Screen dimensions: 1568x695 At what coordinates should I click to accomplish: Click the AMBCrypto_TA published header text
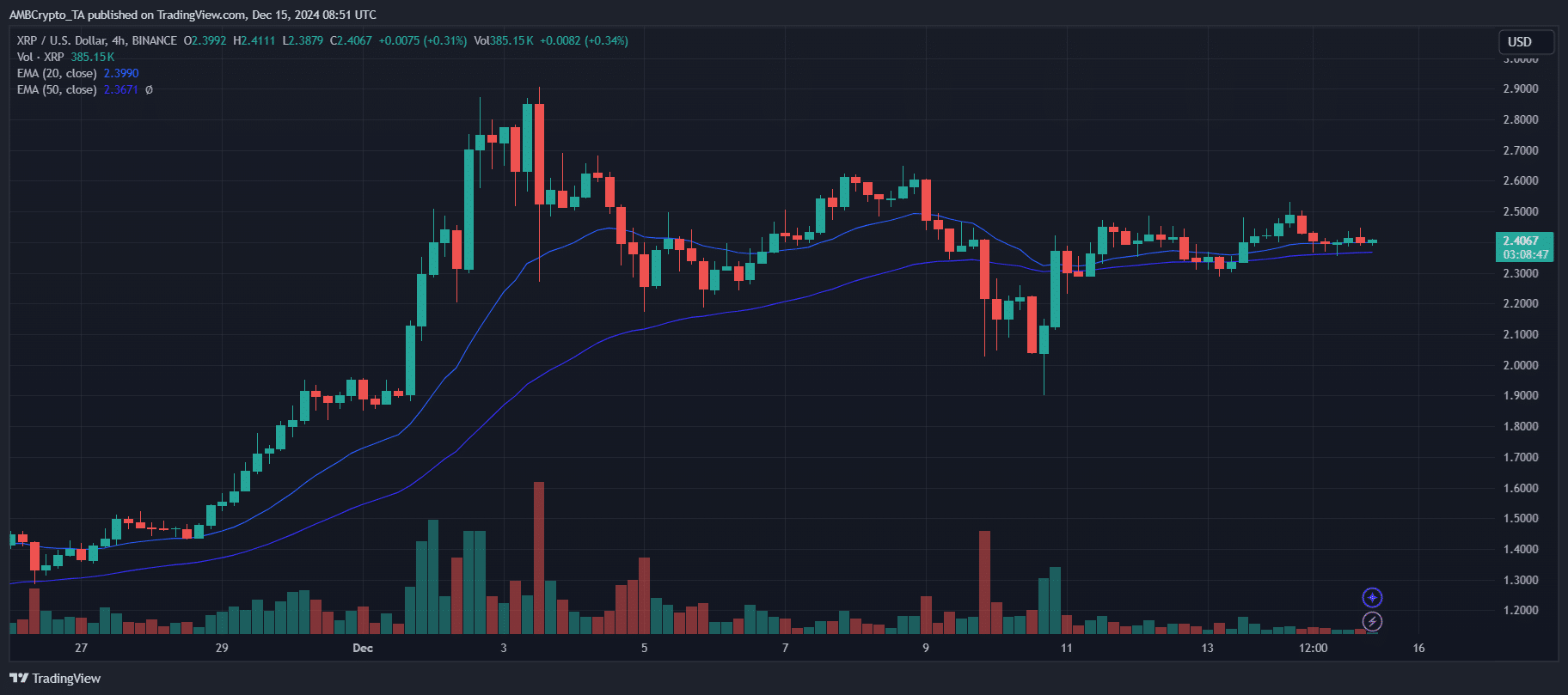click(x=193, y=15)
